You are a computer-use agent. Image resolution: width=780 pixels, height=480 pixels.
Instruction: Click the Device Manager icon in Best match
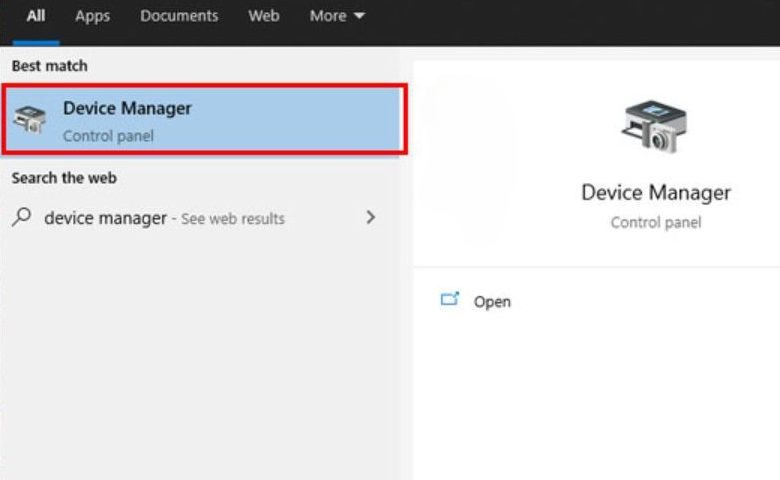pos(30,121)
